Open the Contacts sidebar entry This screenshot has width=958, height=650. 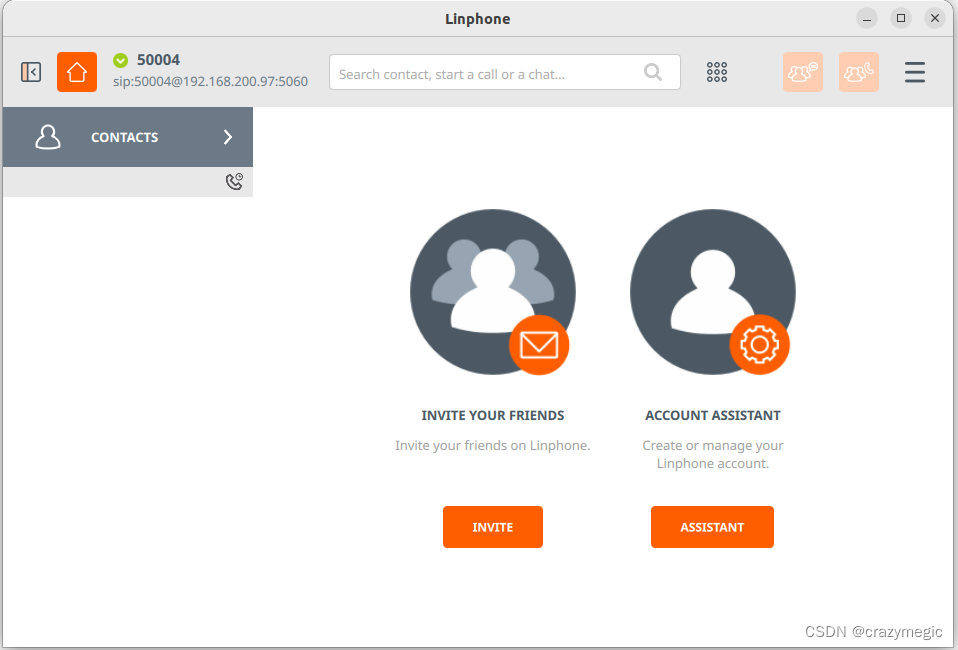pos(128,137)
